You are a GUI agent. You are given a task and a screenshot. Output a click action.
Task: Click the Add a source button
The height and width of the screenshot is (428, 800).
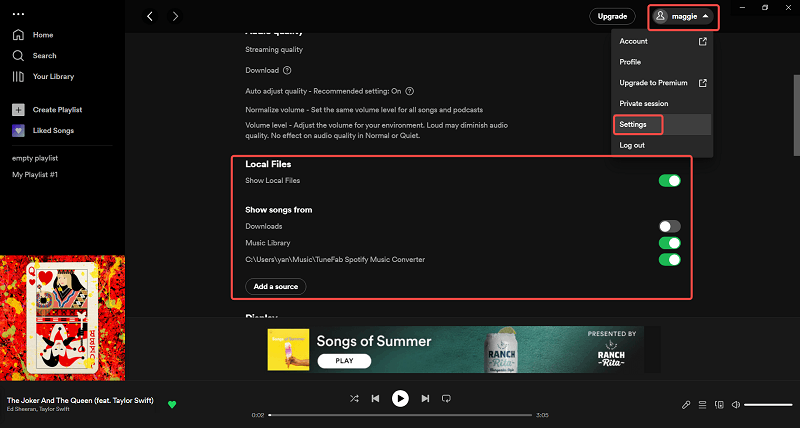[275, 286]
